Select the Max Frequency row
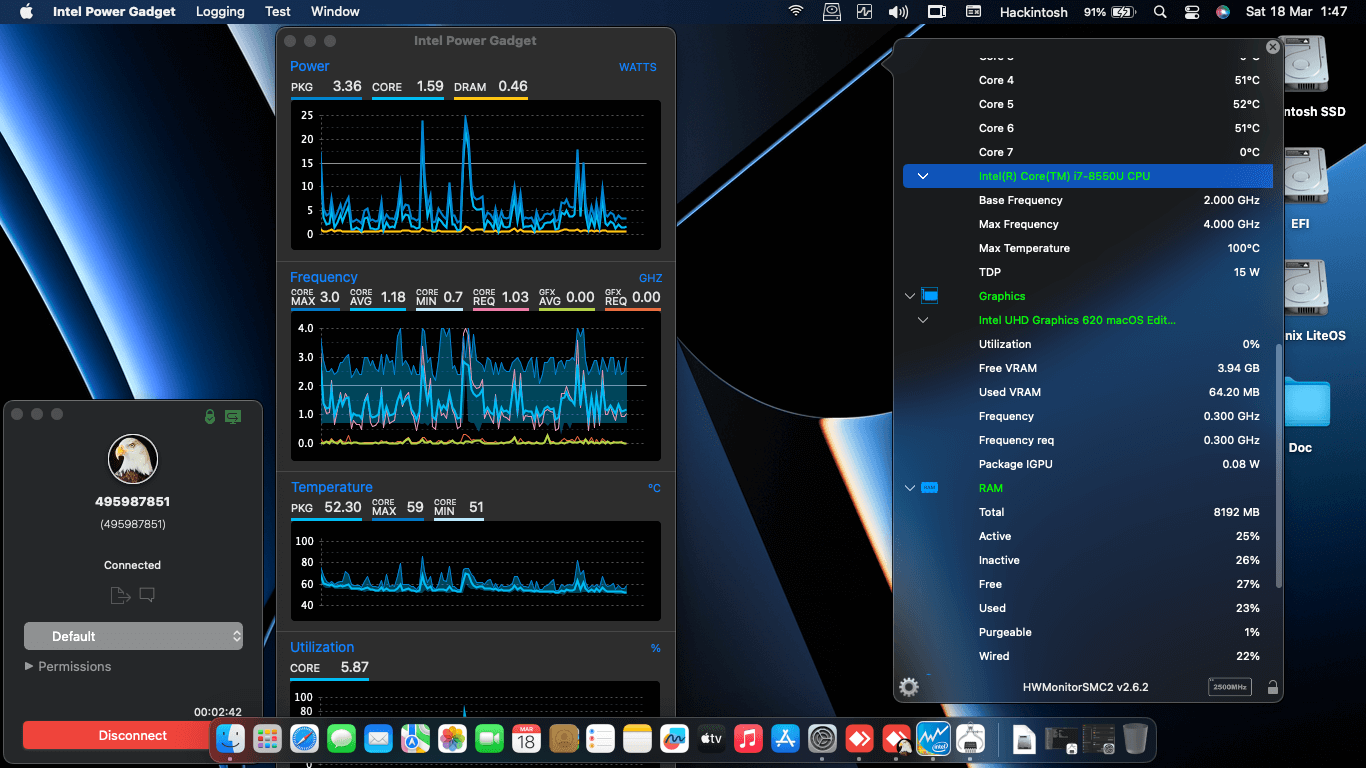 (1088, 224)
